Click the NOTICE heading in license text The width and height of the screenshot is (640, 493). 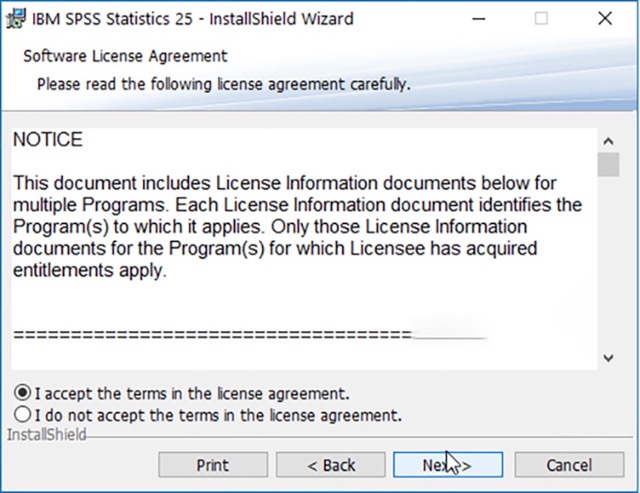pyautogui.click(x=48, y=140)
